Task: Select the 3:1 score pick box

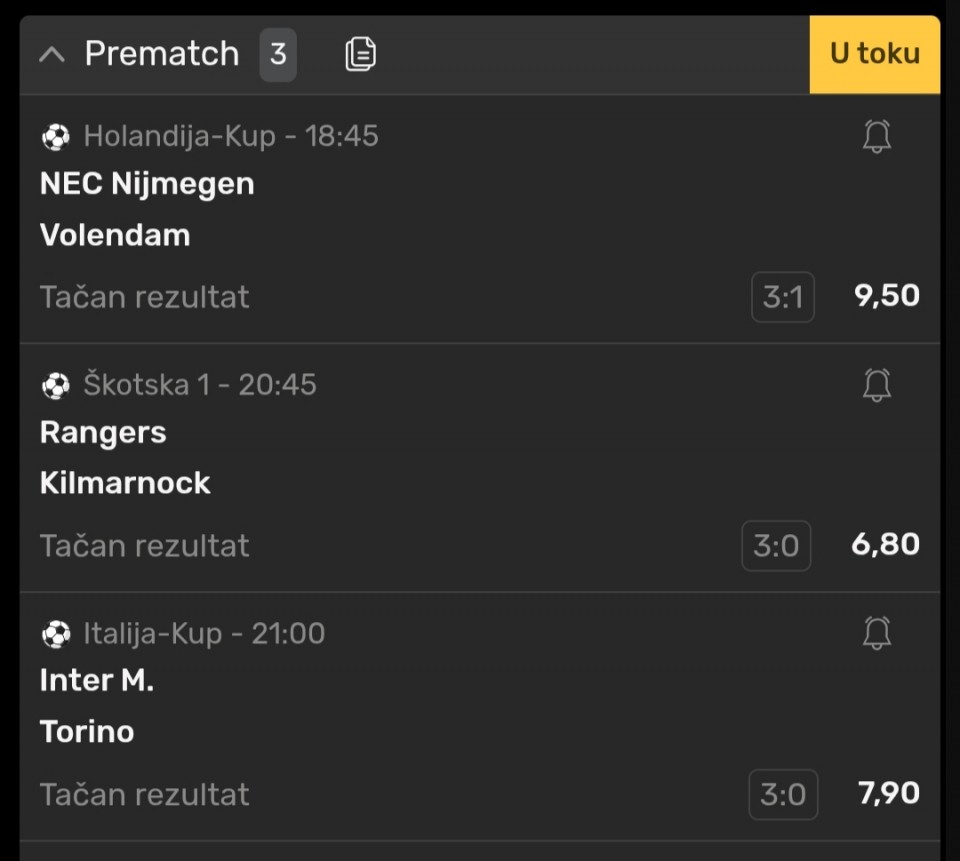Action: click(782, 297)
